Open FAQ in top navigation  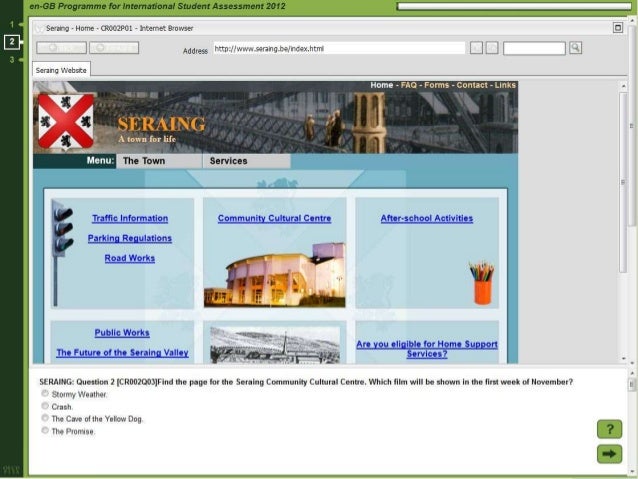pyautogui.click(x=409, y=85)
